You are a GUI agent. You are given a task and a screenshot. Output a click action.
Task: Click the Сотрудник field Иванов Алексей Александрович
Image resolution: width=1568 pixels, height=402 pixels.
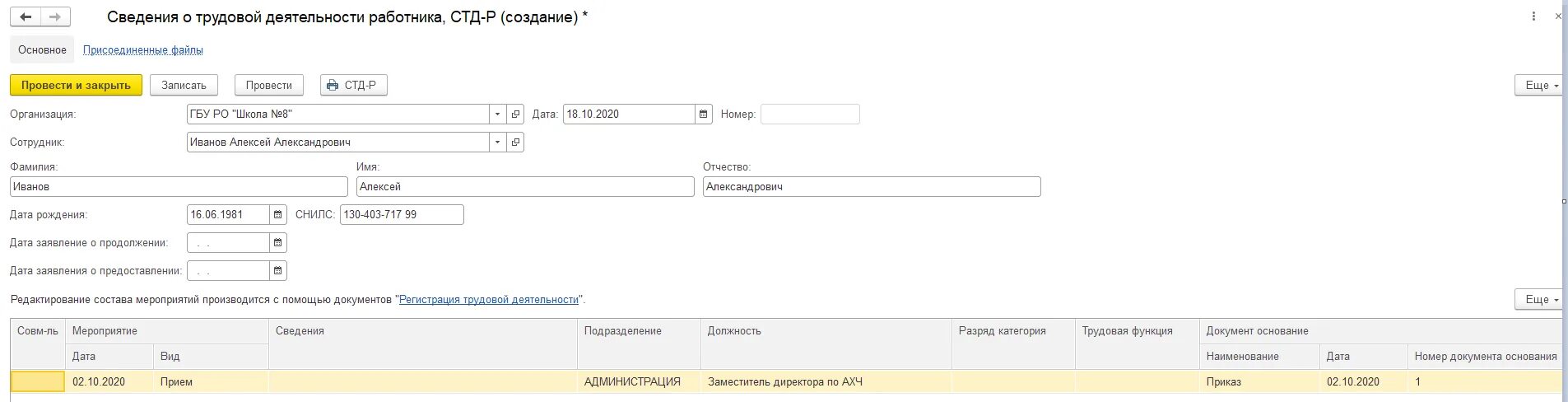(x=338, y=143)
